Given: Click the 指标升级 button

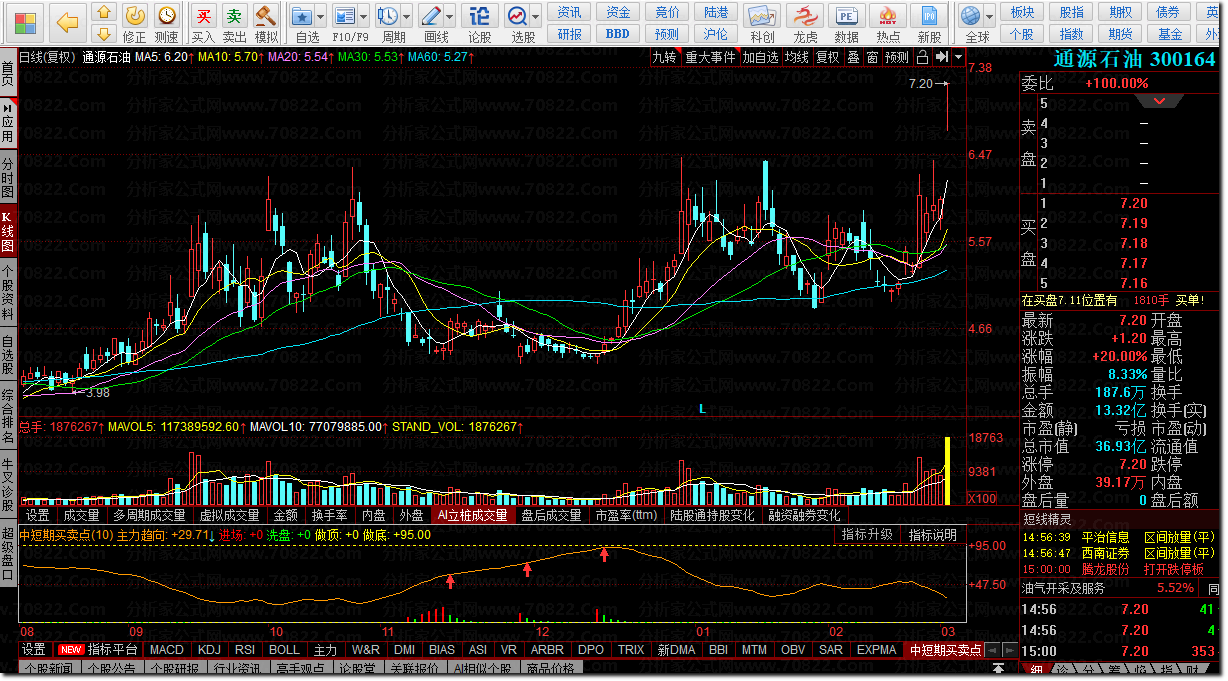Looking at the screenshot, I should pyautogui.click(x=867, y=535).
